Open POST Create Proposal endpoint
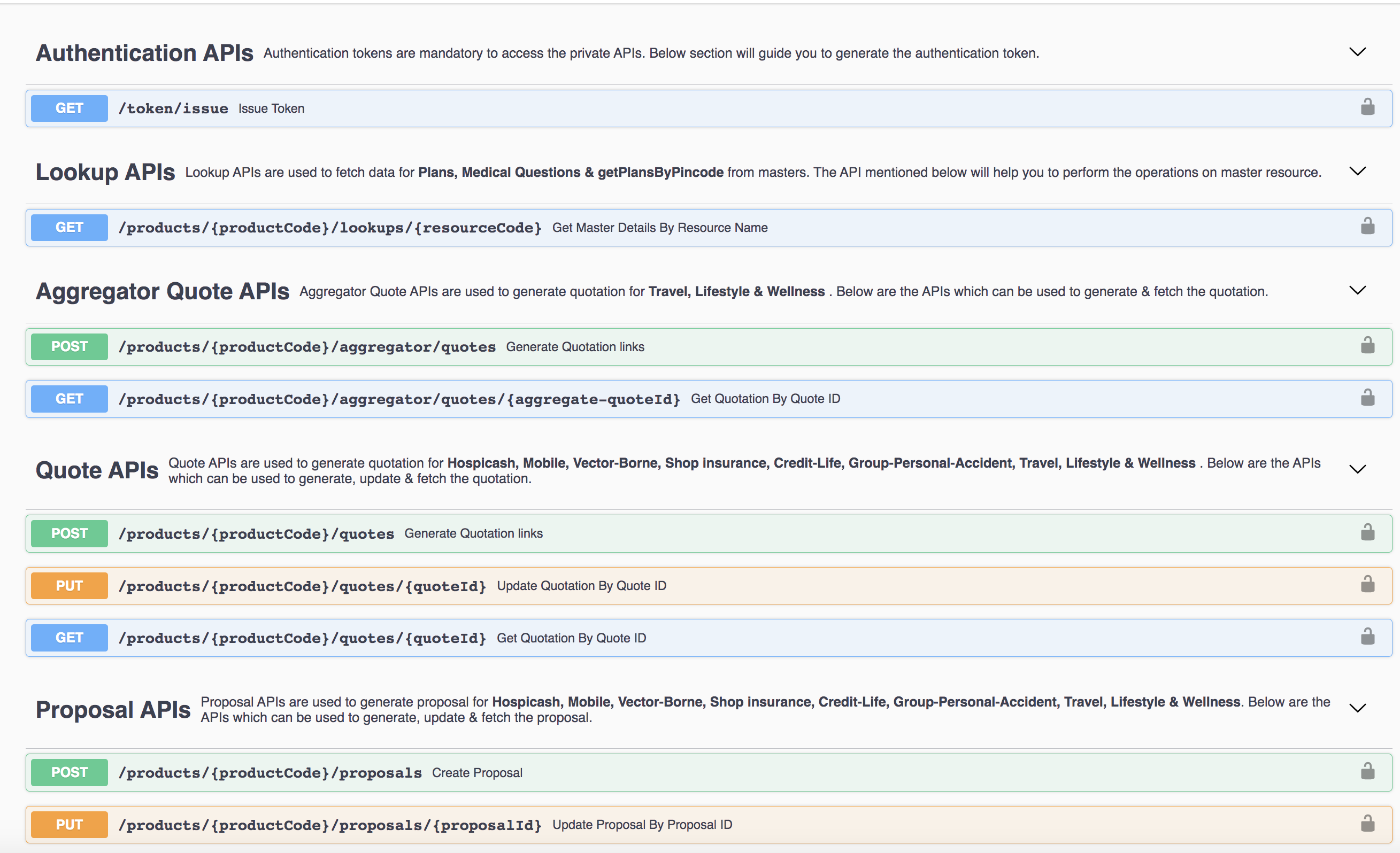 click(x=270, y=773)
